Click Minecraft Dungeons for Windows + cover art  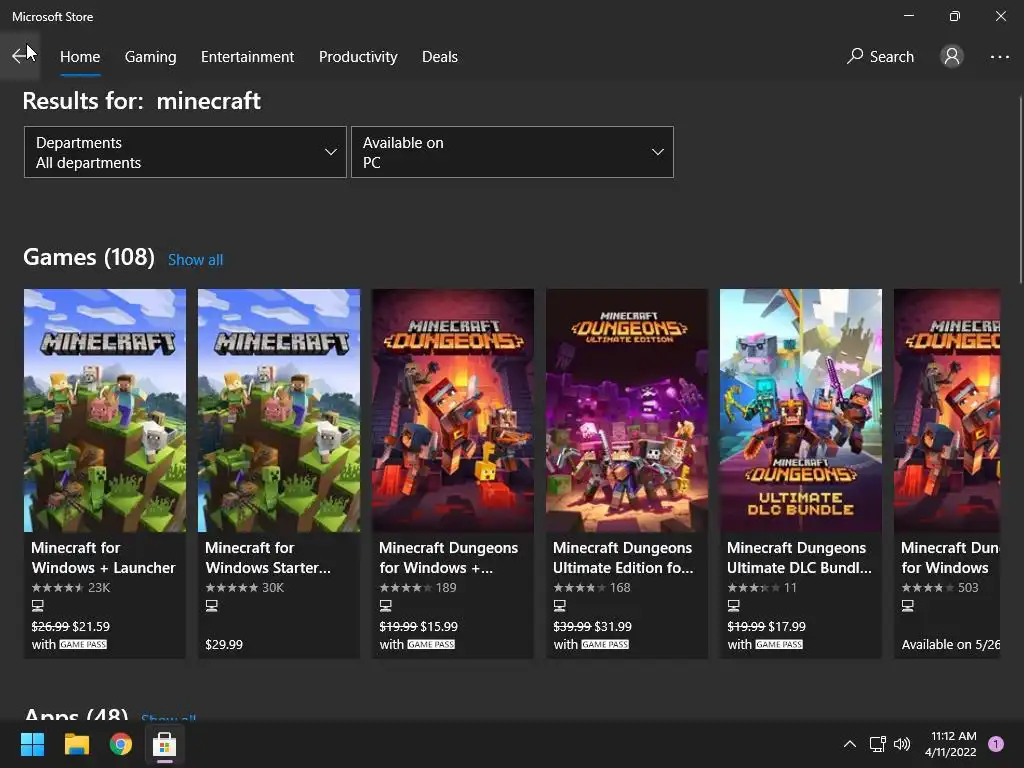pos(453,410)
